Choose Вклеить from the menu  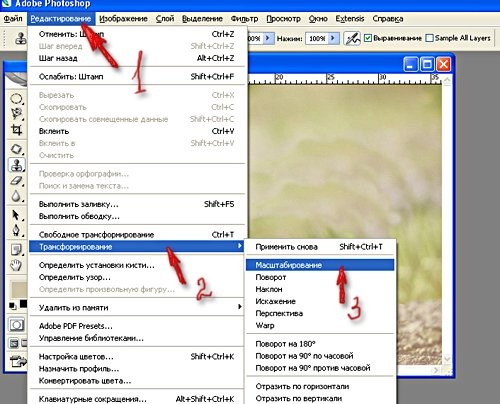point(137,131)
